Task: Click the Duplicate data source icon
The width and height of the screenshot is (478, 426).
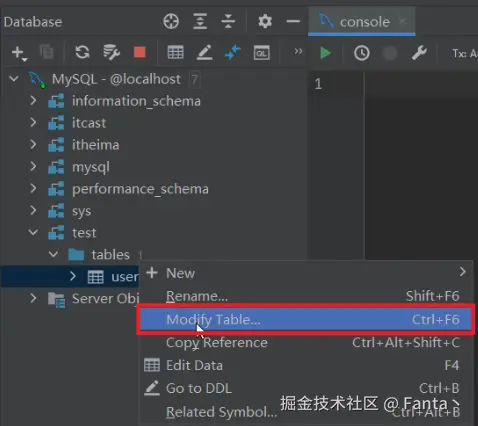Action: tap(46, 52)
